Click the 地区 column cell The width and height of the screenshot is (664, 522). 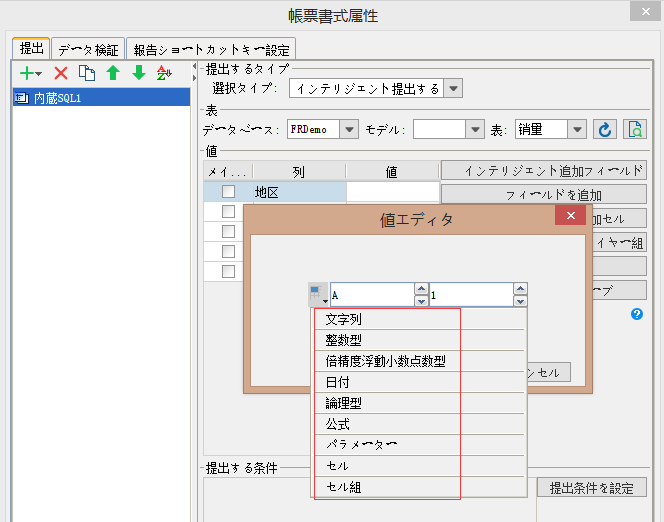tap(299, 192)
